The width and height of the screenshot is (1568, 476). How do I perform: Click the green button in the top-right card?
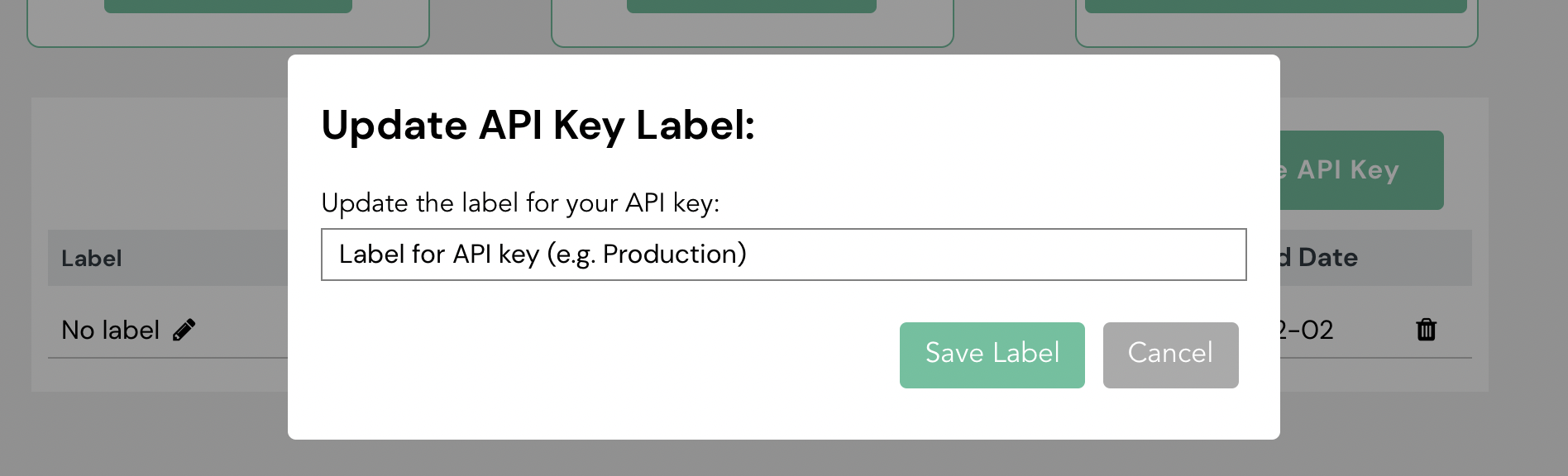(x=1276, y=6)
